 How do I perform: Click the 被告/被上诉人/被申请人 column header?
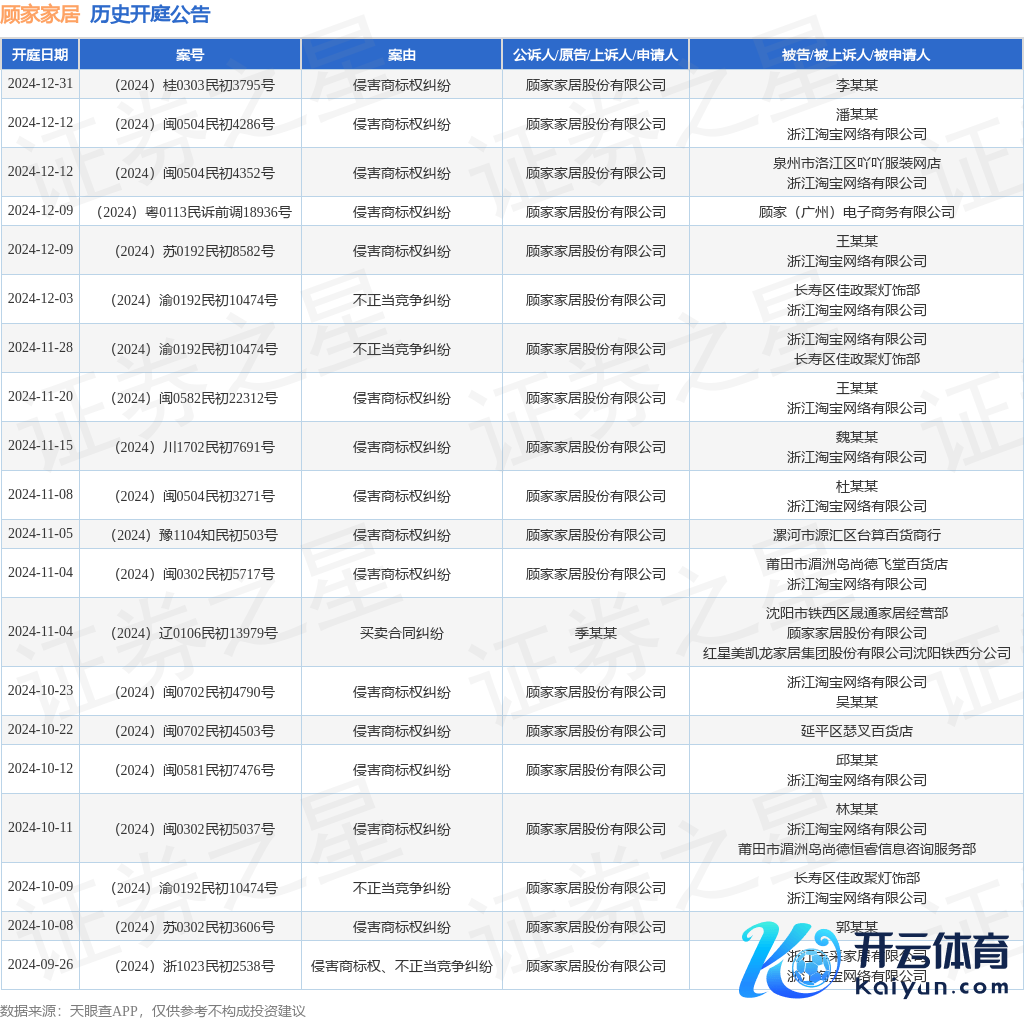click(x=856, y=55)
